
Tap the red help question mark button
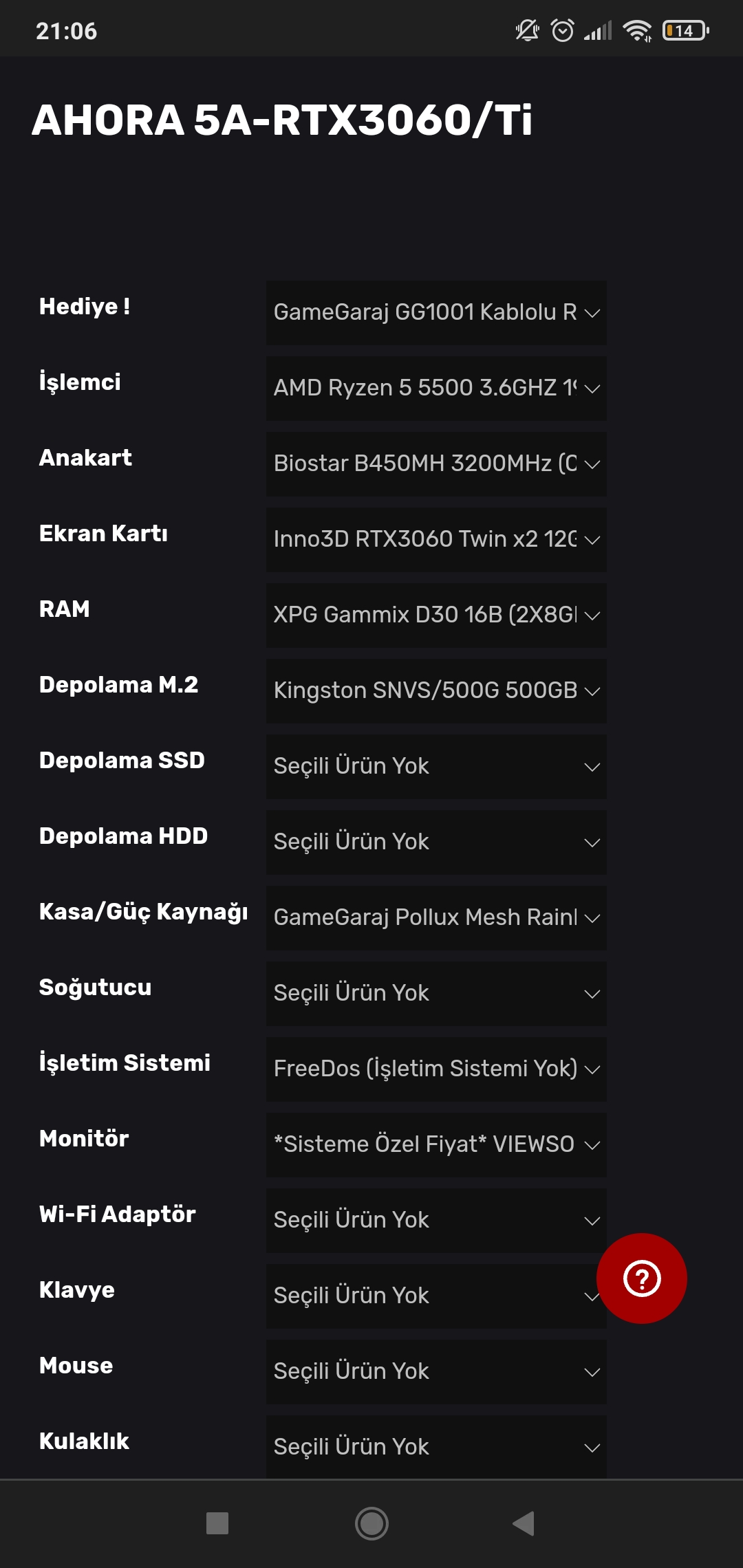click(641, 1278)
